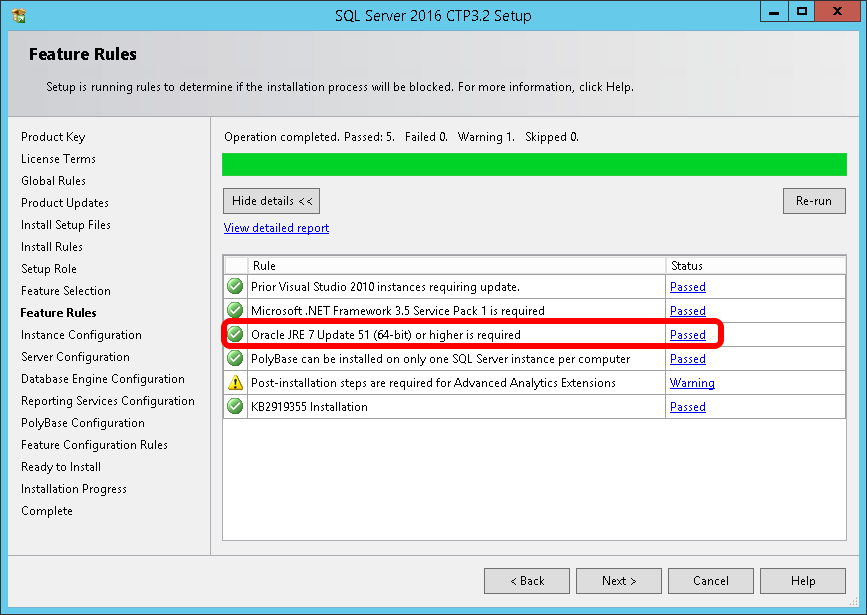Select Complete step in sidebar
This screenshot has height=615, width=867.
coord(47,511)
